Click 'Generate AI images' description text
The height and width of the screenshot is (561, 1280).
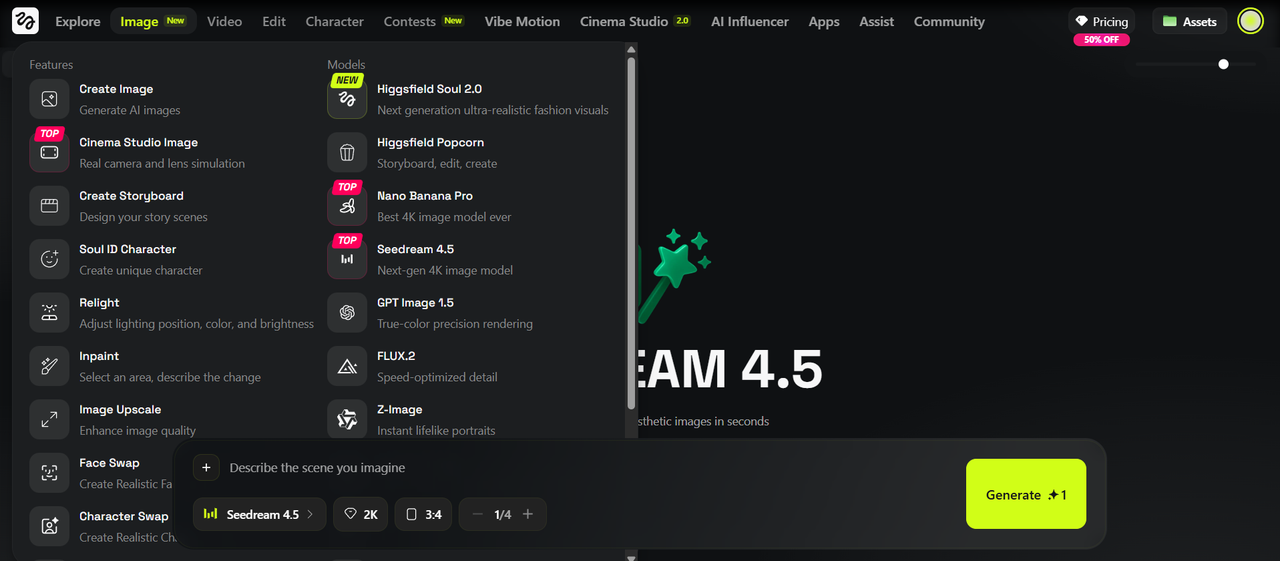pos(130,110)
